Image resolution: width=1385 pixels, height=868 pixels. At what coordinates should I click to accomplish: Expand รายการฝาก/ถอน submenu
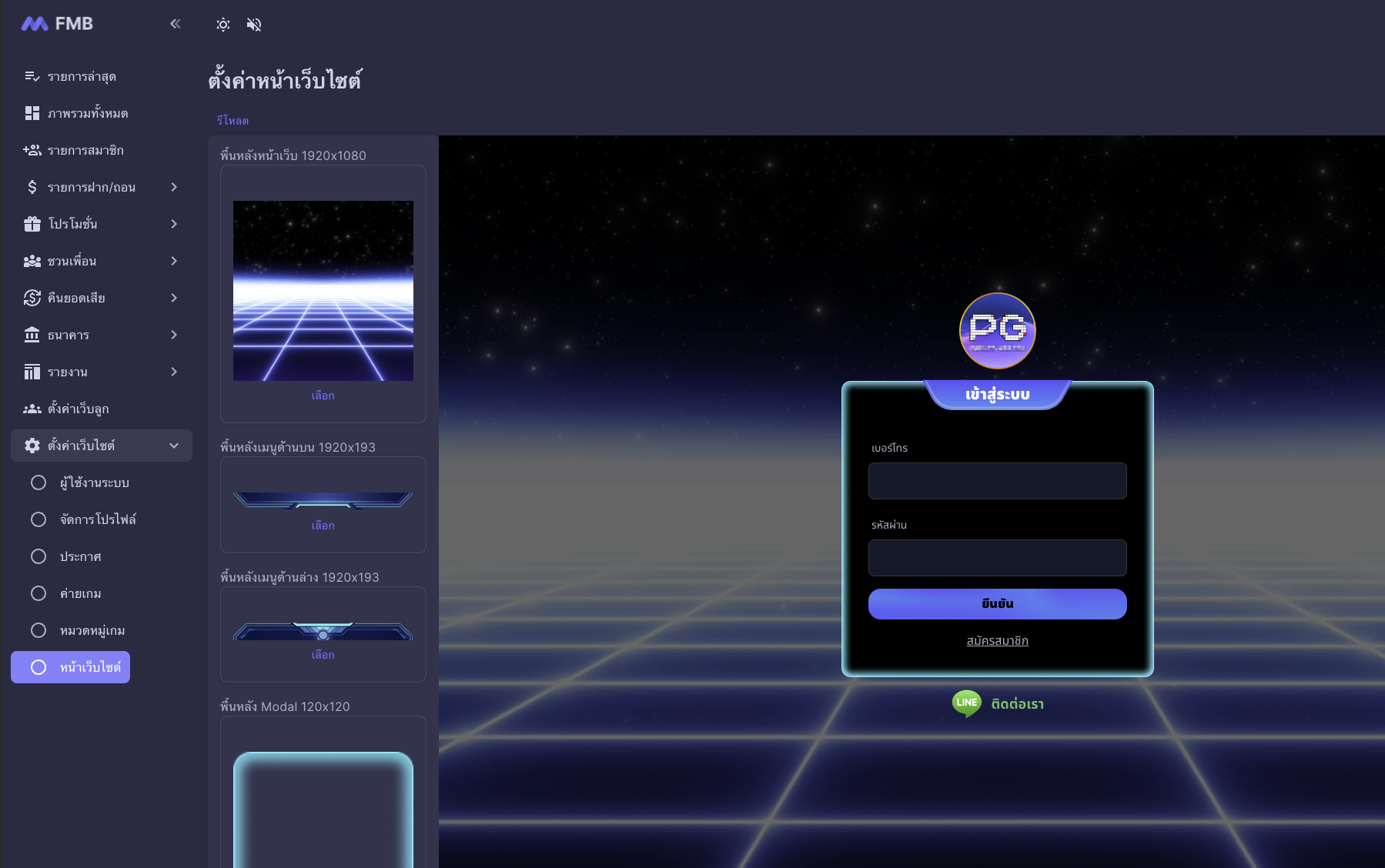point(174,187)
